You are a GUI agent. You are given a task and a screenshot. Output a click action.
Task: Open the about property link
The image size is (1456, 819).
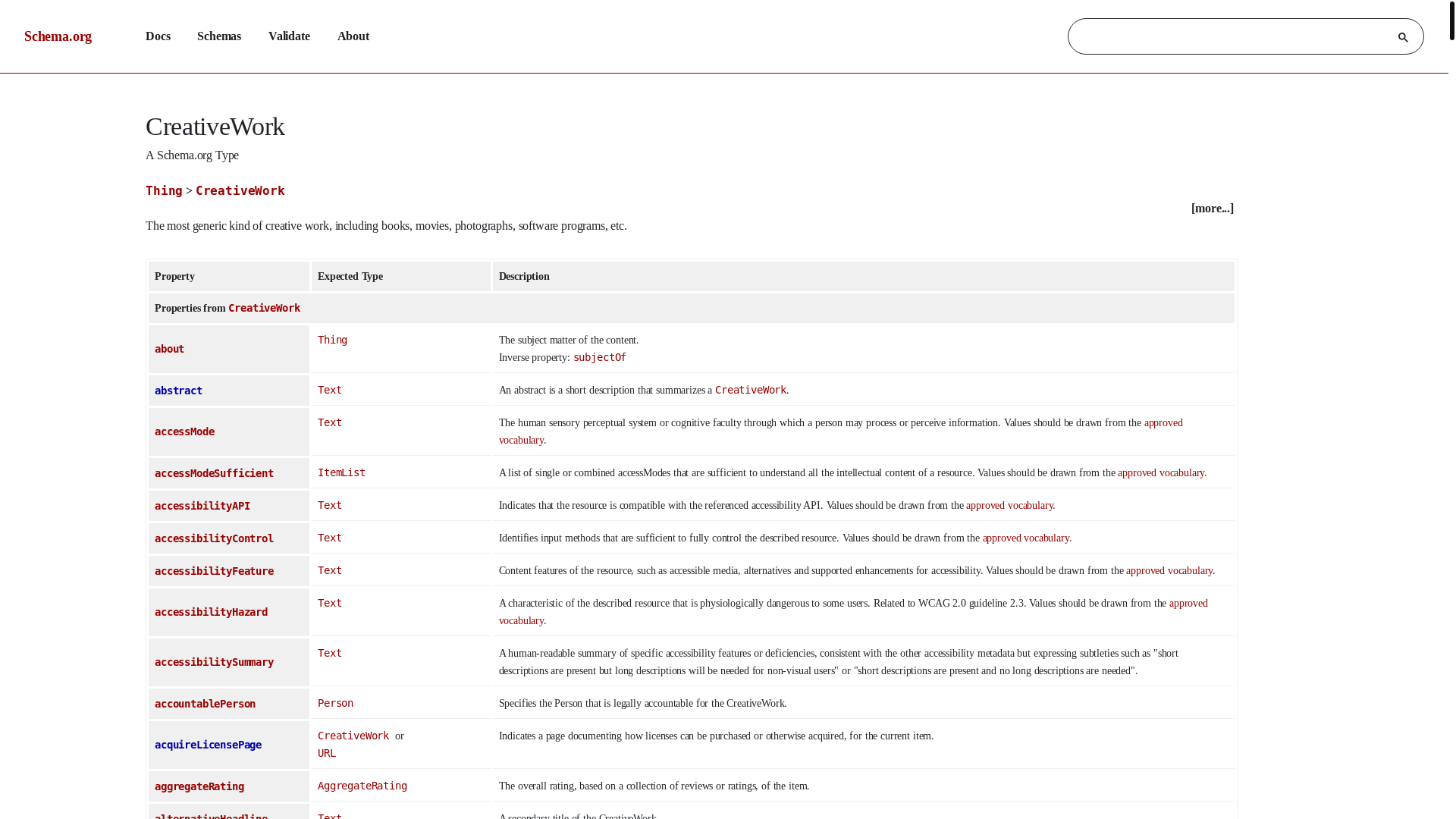click(x=169, y=349)
